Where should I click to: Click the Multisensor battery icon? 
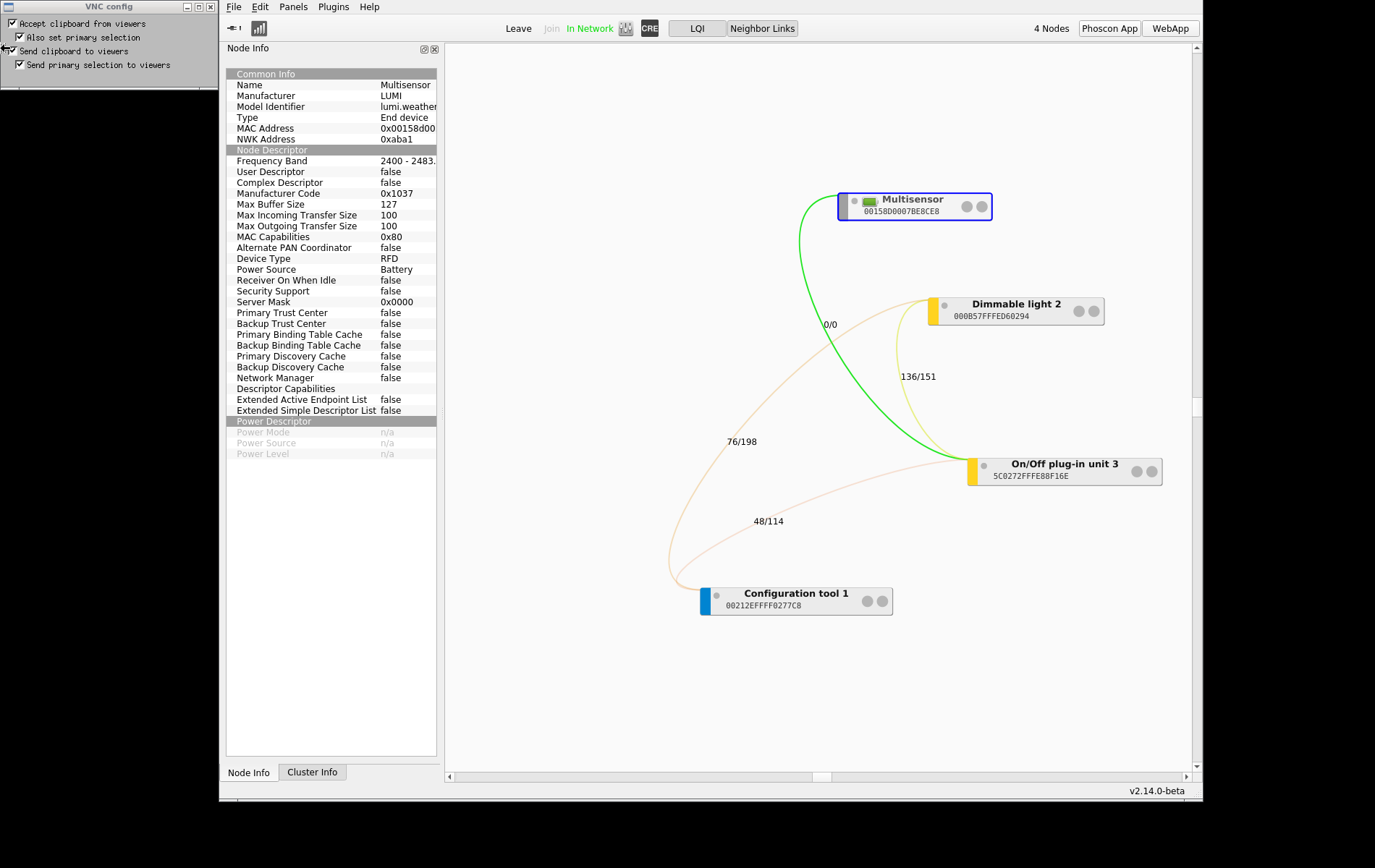click(x=870, y=202)
